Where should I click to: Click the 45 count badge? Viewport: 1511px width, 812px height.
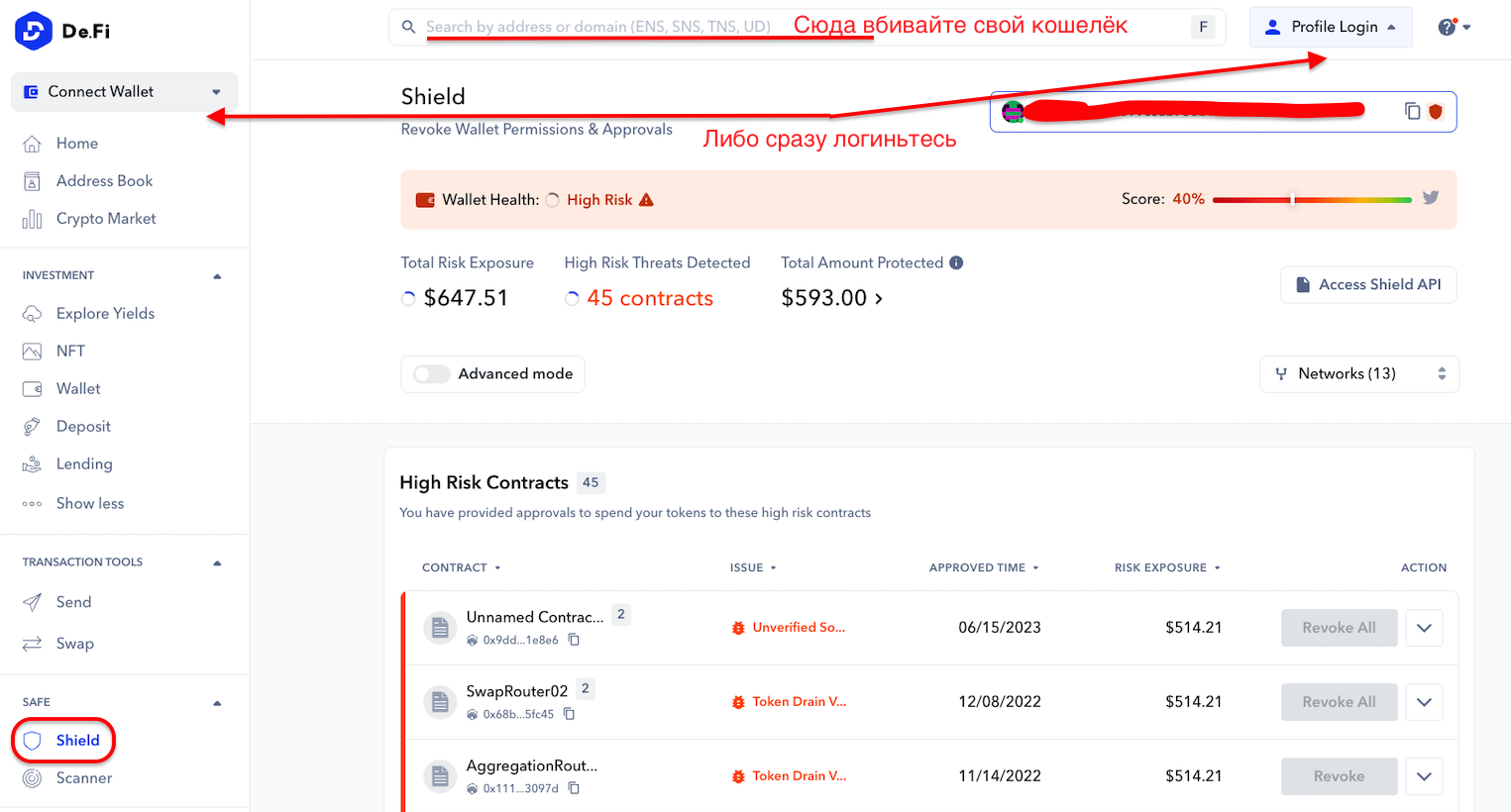(591, 483)
